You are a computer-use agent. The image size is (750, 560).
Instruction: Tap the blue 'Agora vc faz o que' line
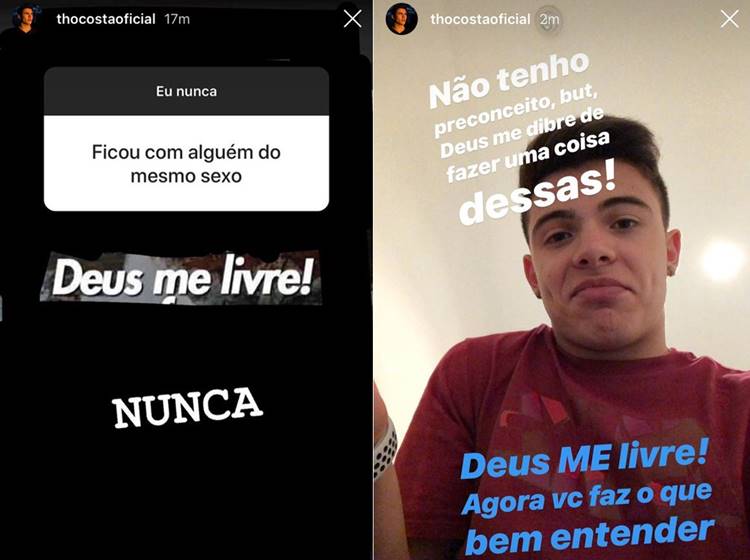click(587, 499)
